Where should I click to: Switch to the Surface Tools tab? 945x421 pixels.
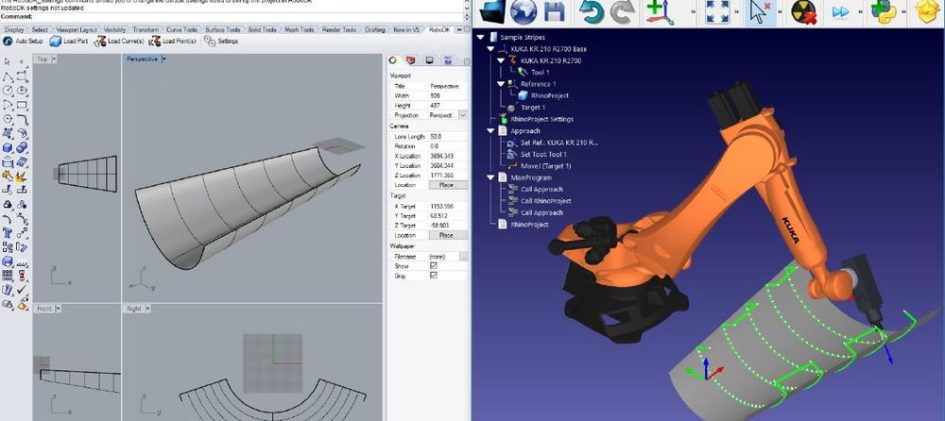222,30
